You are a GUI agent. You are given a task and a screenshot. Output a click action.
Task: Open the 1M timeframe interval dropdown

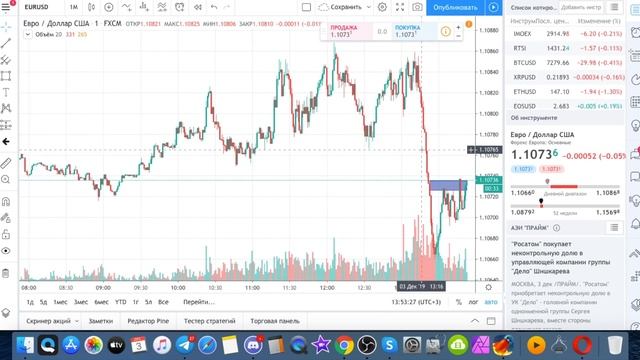pyautogui.click(x=73, y=7)
